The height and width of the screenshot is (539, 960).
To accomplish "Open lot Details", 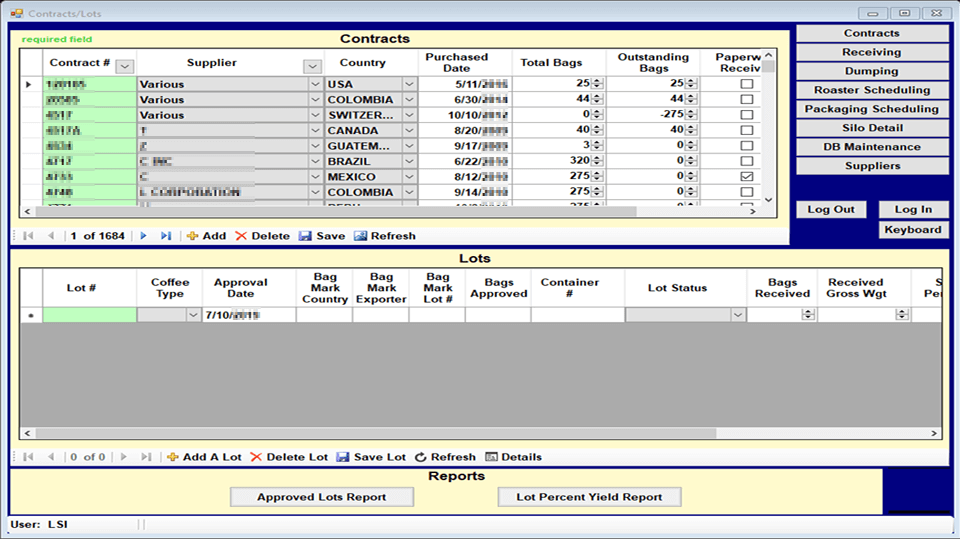I will coord(514,457).
